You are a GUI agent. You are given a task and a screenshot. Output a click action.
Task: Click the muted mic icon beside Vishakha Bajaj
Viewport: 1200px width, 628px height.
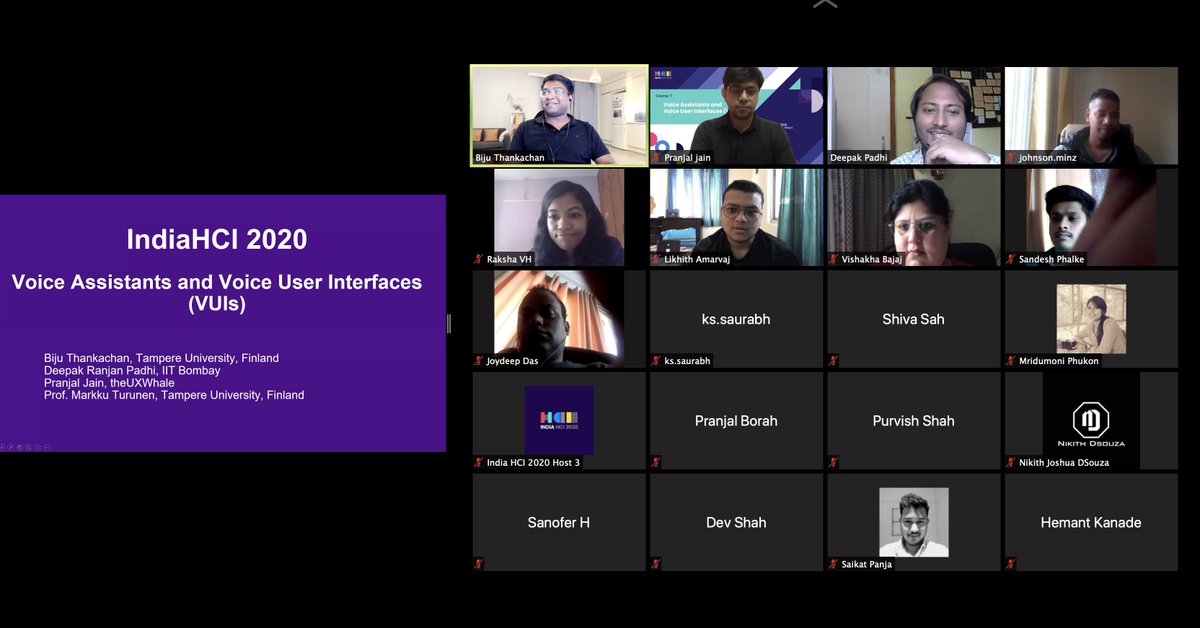pos(833,260)
